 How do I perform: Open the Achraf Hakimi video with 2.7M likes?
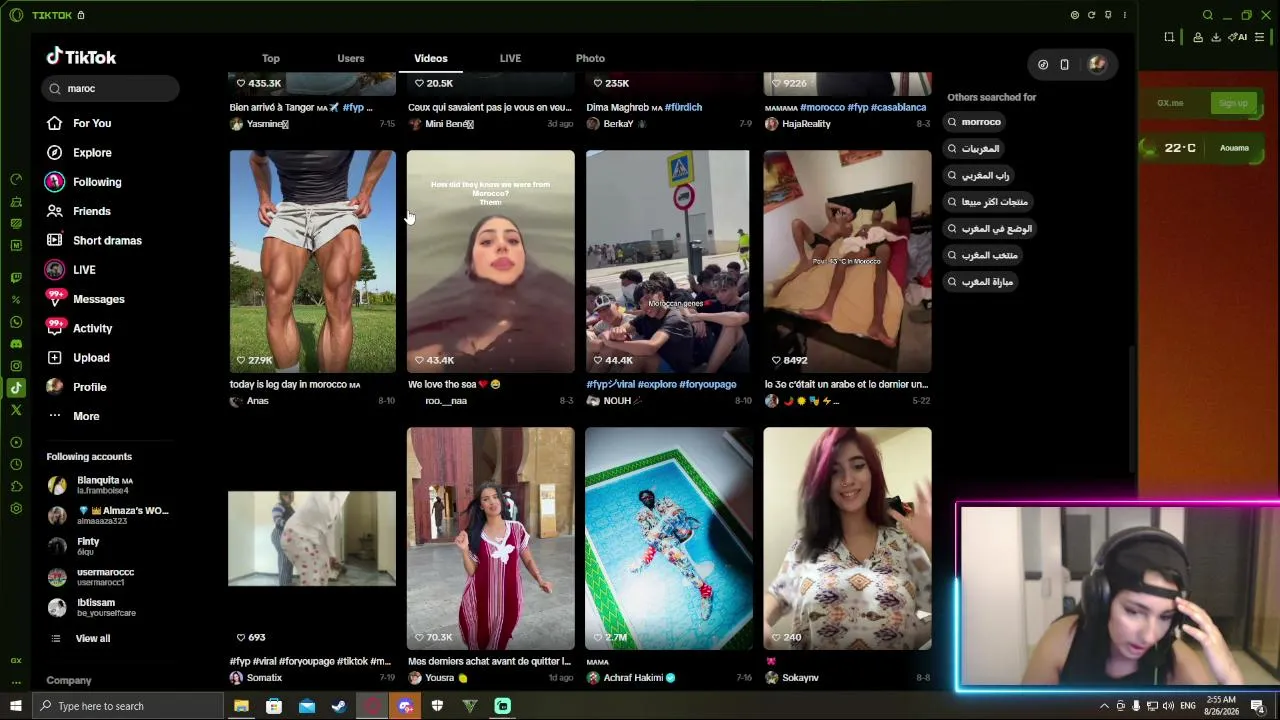point(669,538)
